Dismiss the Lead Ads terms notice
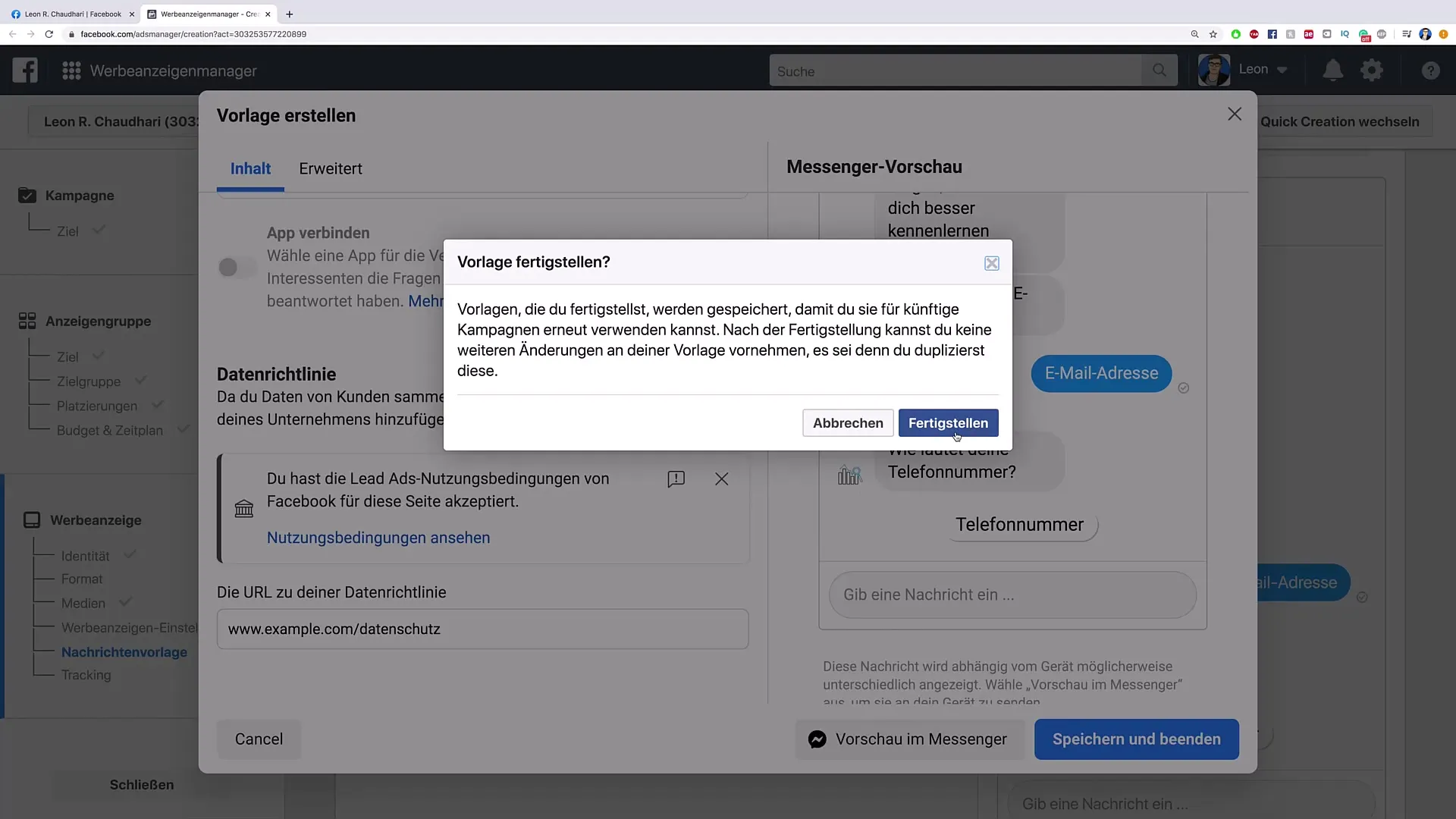This screenshot has width=1456, height=819. click(722, 479)
